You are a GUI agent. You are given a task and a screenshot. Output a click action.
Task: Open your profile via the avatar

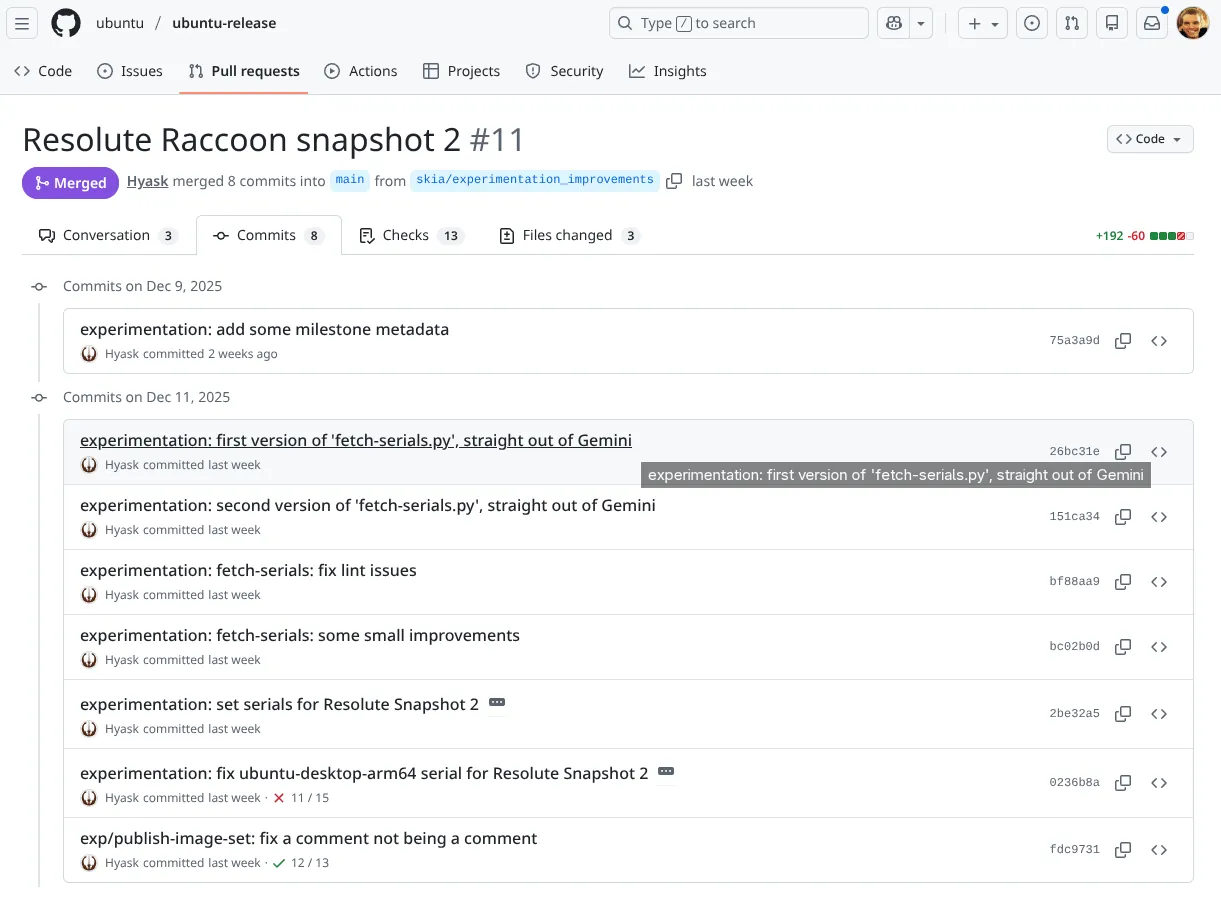[1193, 22]
